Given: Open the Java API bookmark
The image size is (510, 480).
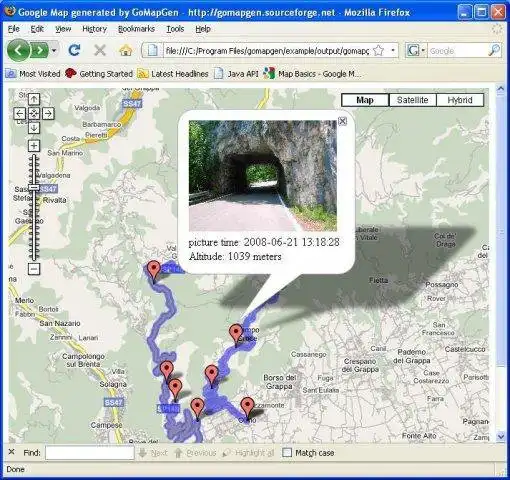Looking at the screenshot, I should pos(236,74).
